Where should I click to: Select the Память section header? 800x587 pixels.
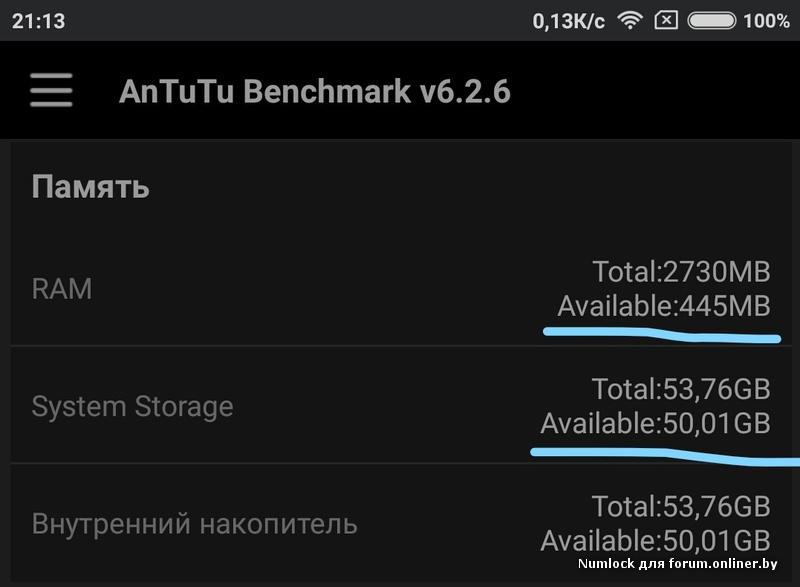tap(90, 186)
